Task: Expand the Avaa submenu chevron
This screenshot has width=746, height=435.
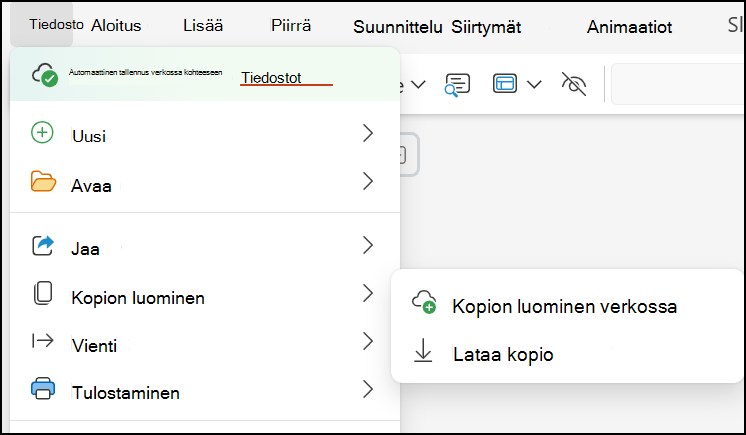Action: pos(367,181)
